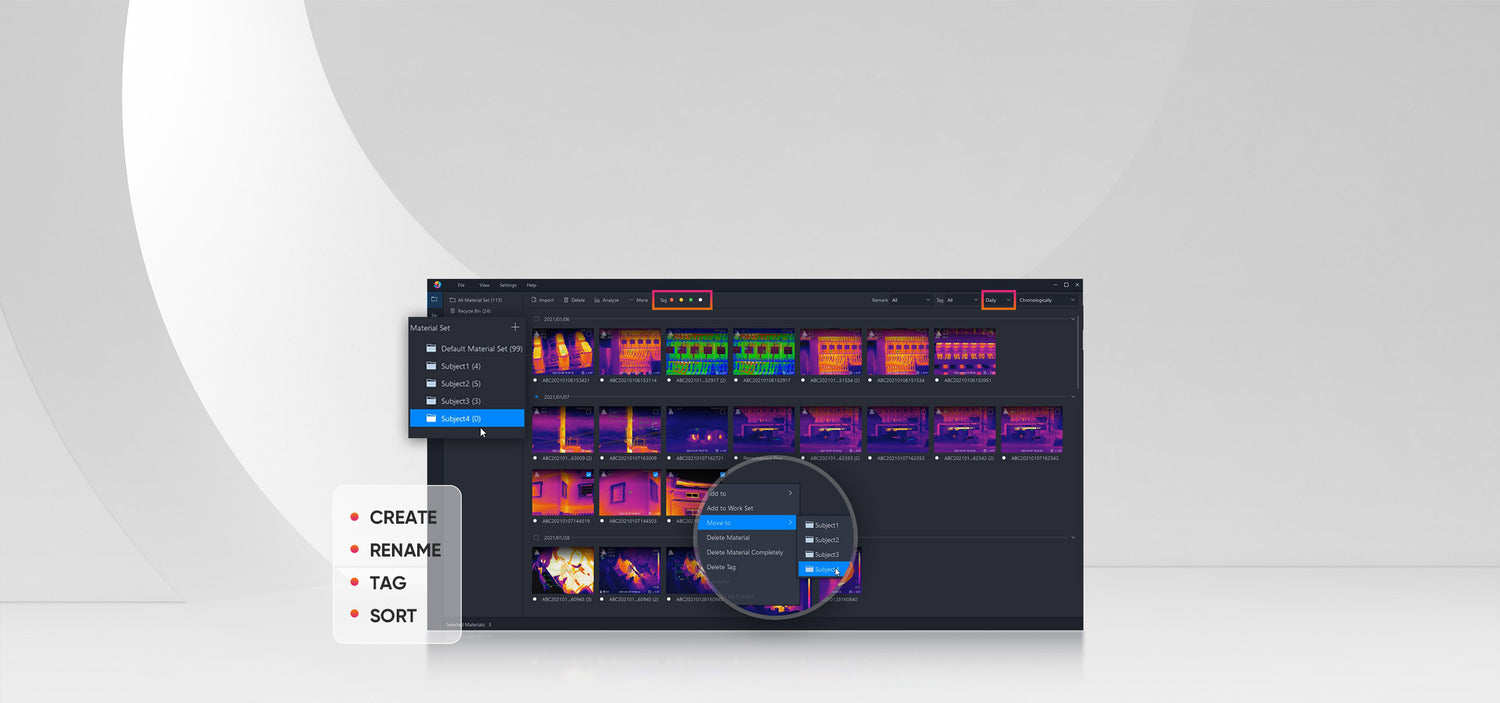Image resolution: width=1500 pixels, height=703 pixels.
Task: Click the plus icon in Material Set panel
Action: [515, 327]
